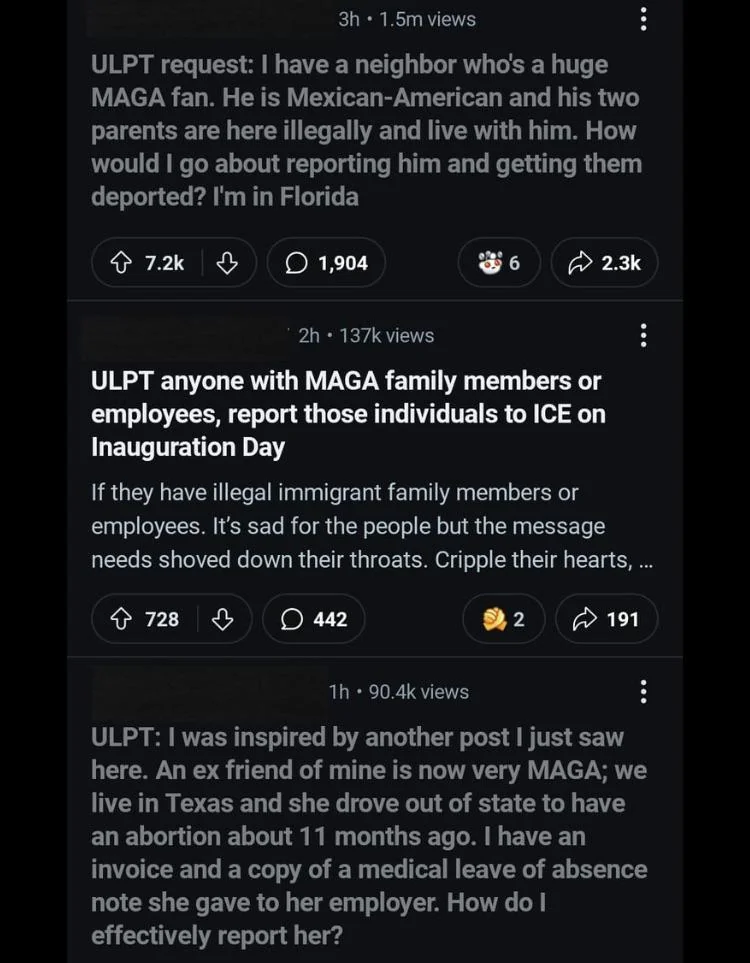Share the post with 2.3k shares
Image resolution: width=750 pixels, height=963 pixels.
coord(604,263)
